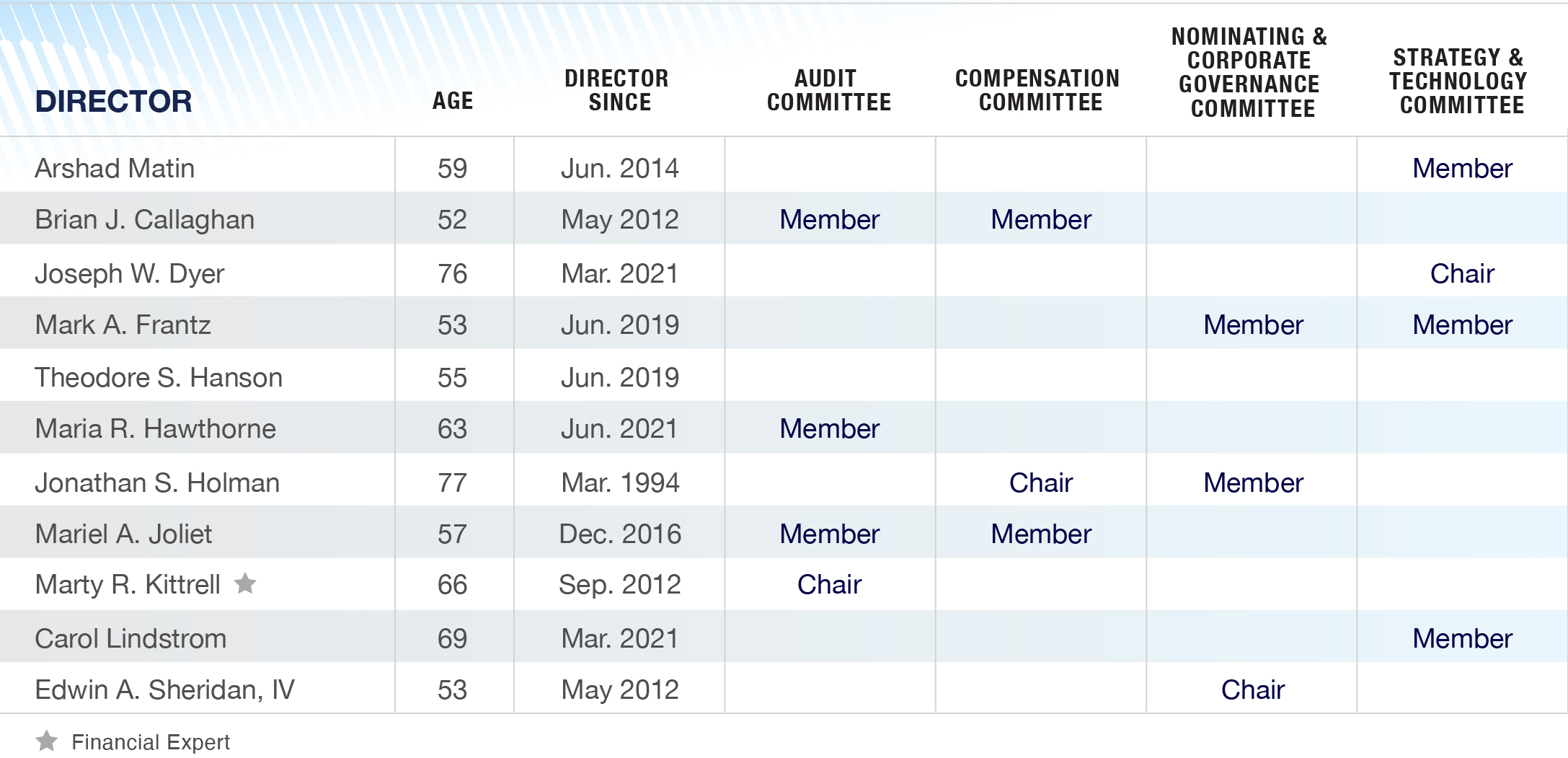Click Mark A. Frantz's Nominating Member cell

tap(1253, 325)
